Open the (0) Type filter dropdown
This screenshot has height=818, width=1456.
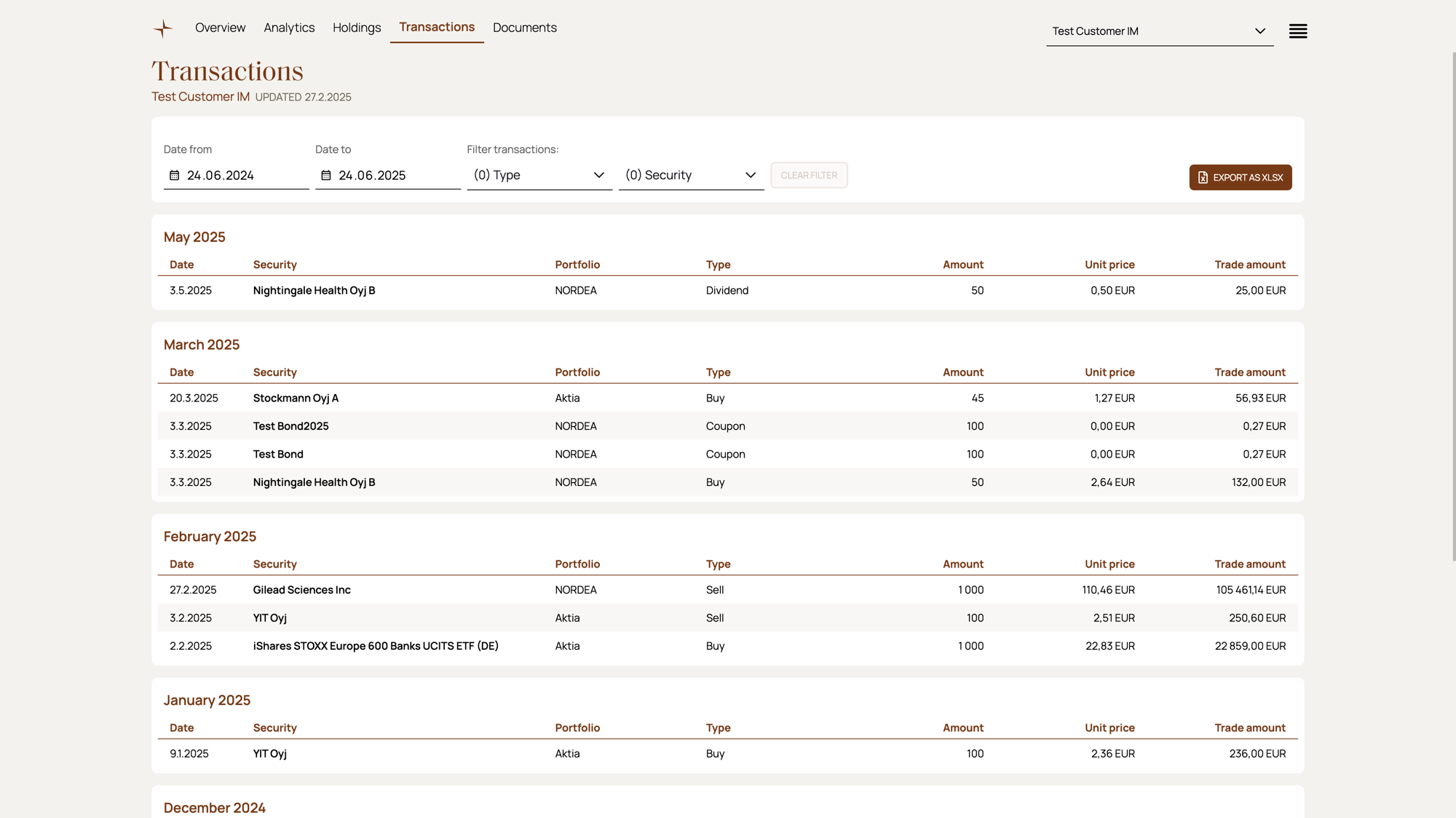tap(539, 175)
